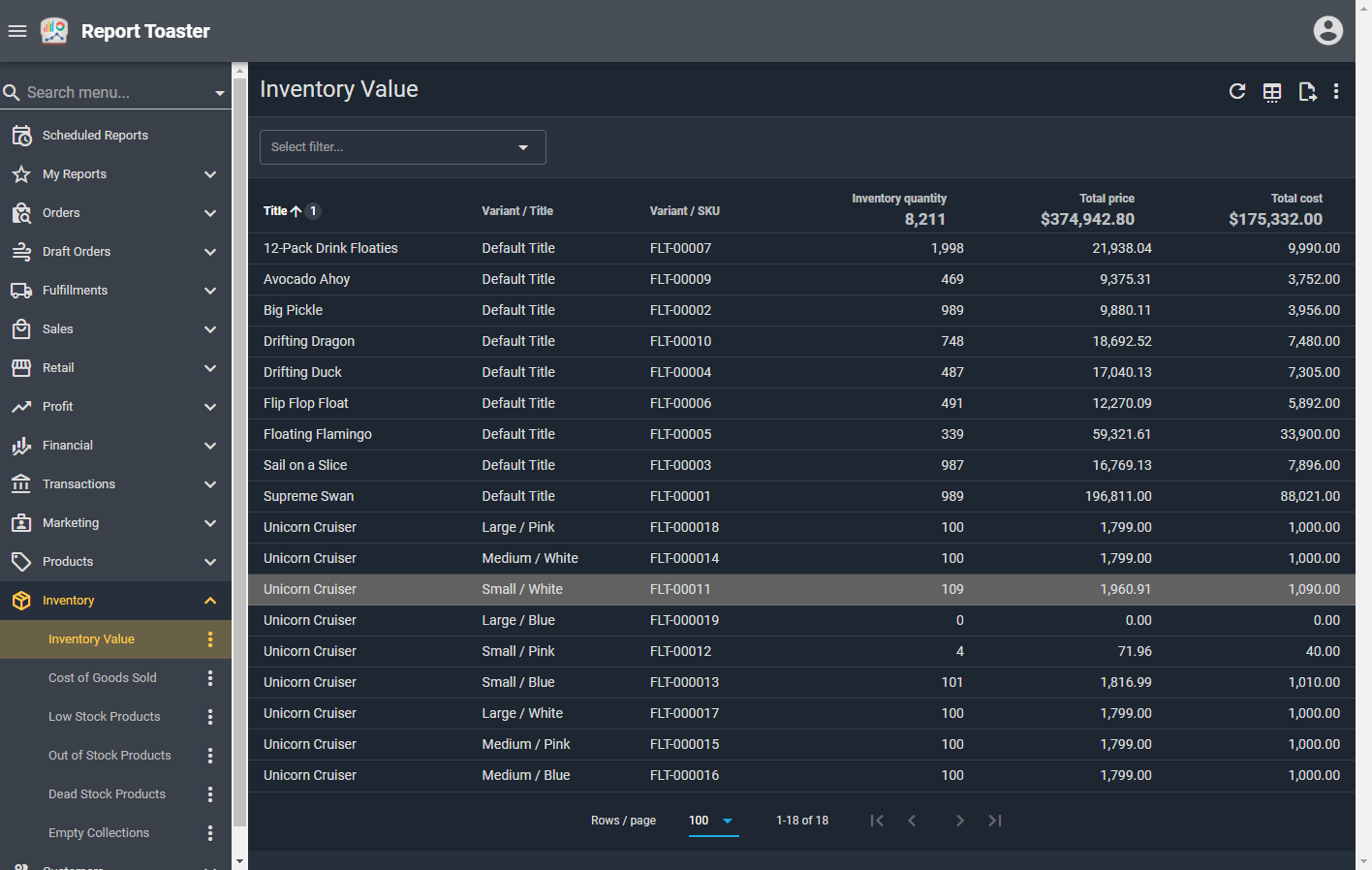Click the export report icon
Image resolution: width=1372 pixels, height=870 pixels.
coord(1307,92)
